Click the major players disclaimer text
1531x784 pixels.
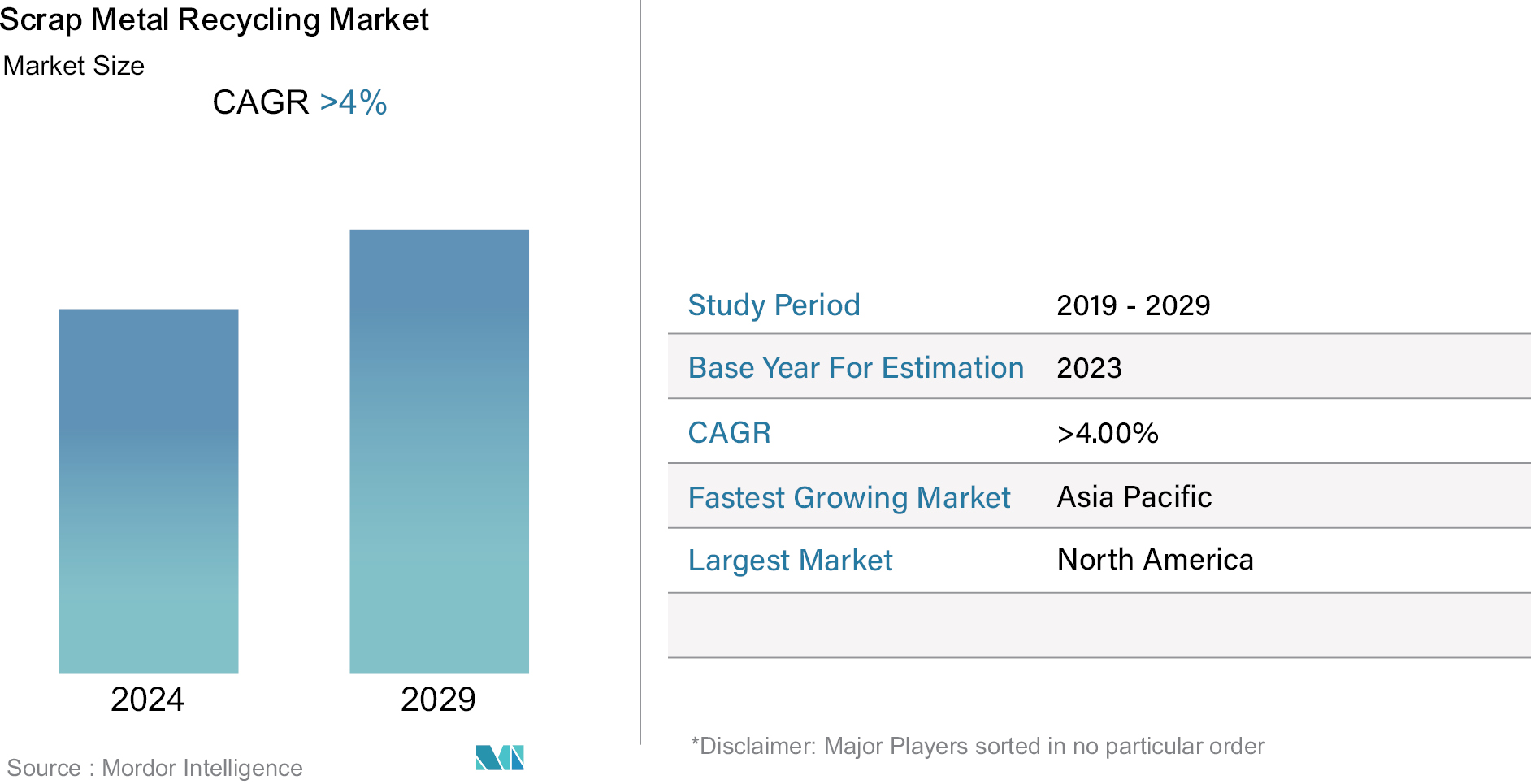point(978,746)
